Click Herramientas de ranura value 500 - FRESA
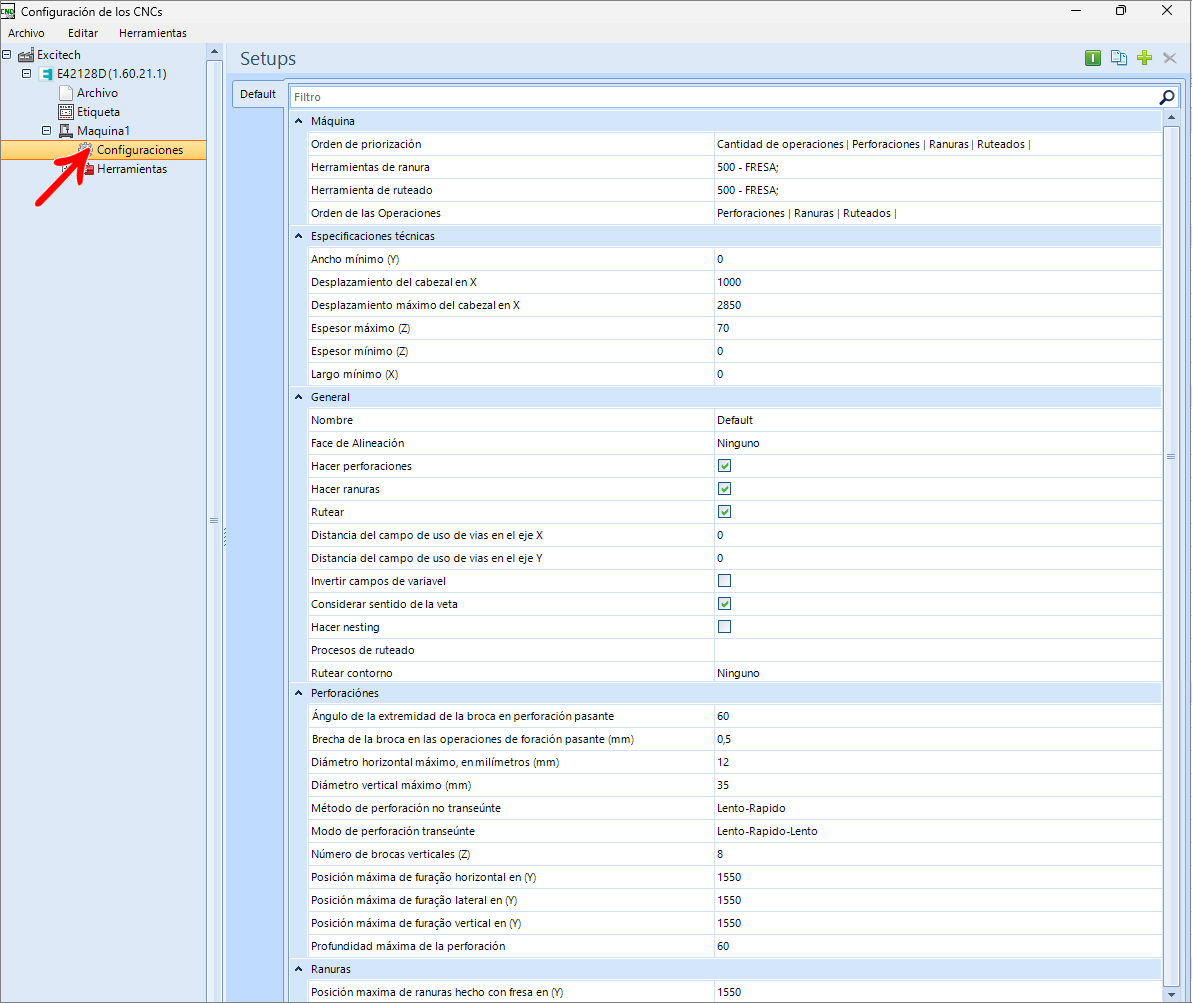This screenshot has width=1193, height=1004. point(937,167)
